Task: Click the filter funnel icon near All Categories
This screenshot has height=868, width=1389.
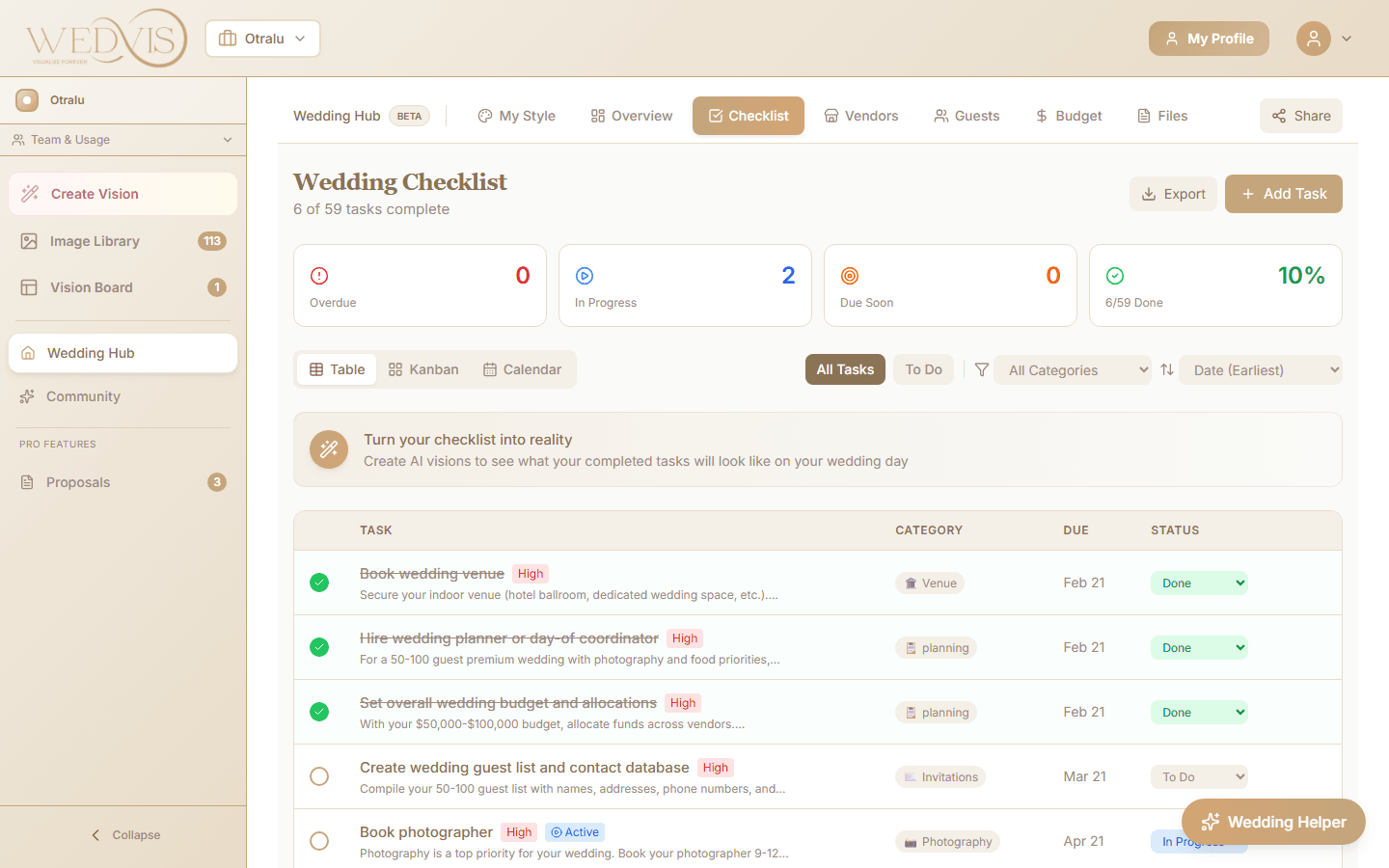Action: pyautogui.click(x=981, y=369)
